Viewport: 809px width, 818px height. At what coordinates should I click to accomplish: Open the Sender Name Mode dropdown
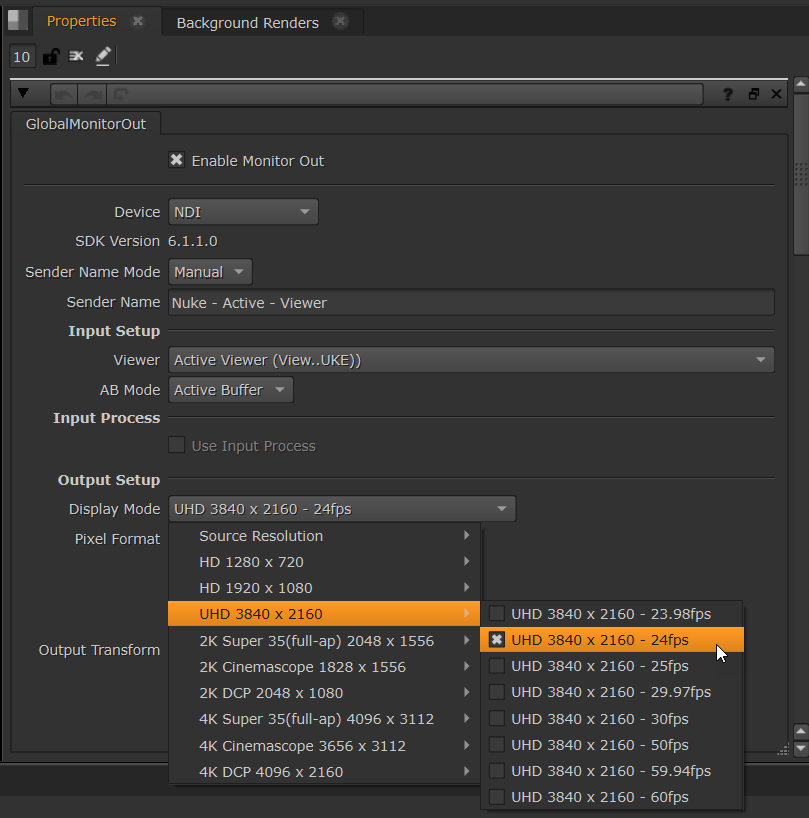point(210,272)
